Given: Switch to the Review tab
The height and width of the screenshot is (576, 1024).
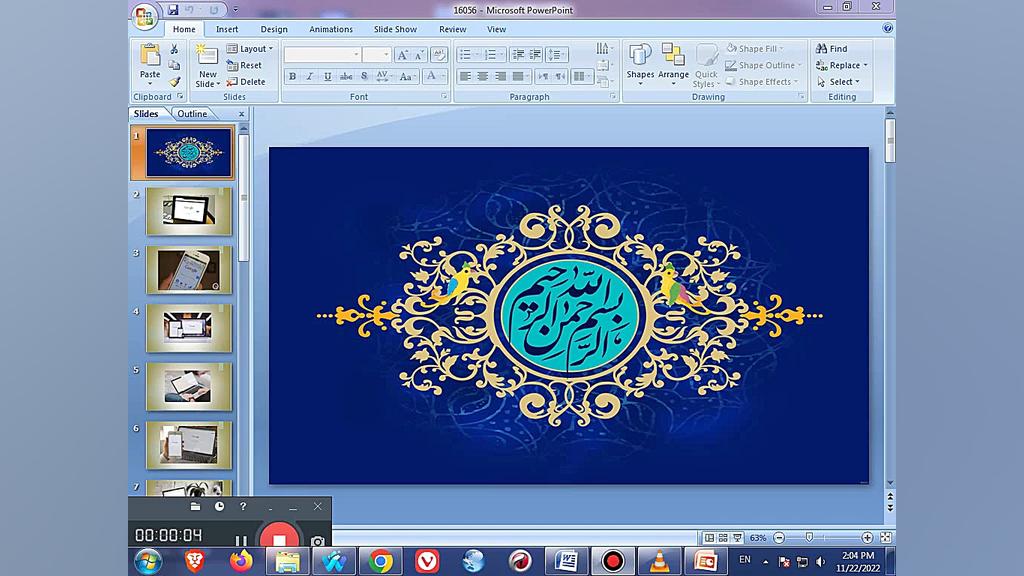Looking at the screenshot, I should 453,29.
